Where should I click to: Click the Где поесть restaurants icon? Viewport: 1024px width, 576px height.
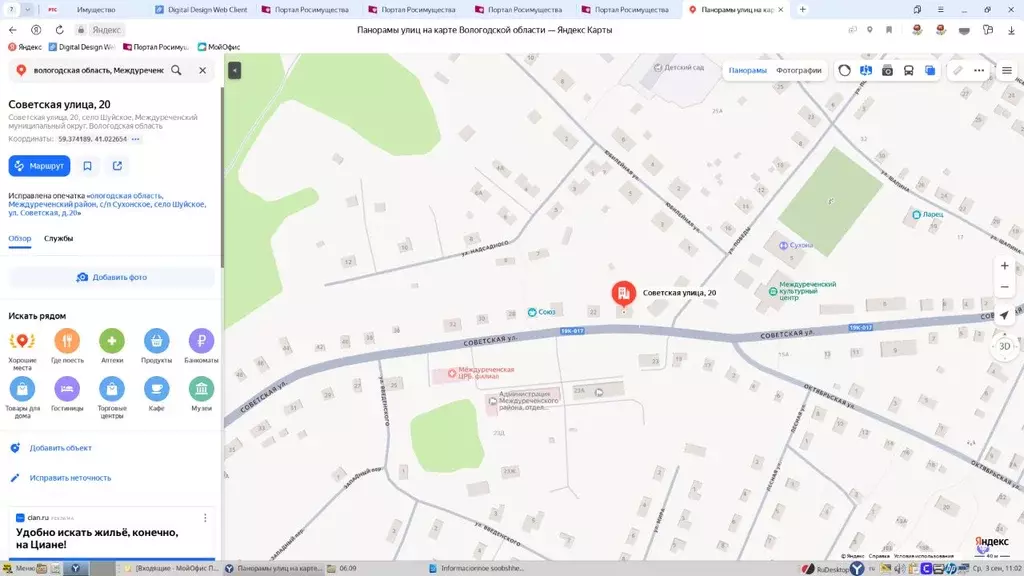[x=68, y=340]
